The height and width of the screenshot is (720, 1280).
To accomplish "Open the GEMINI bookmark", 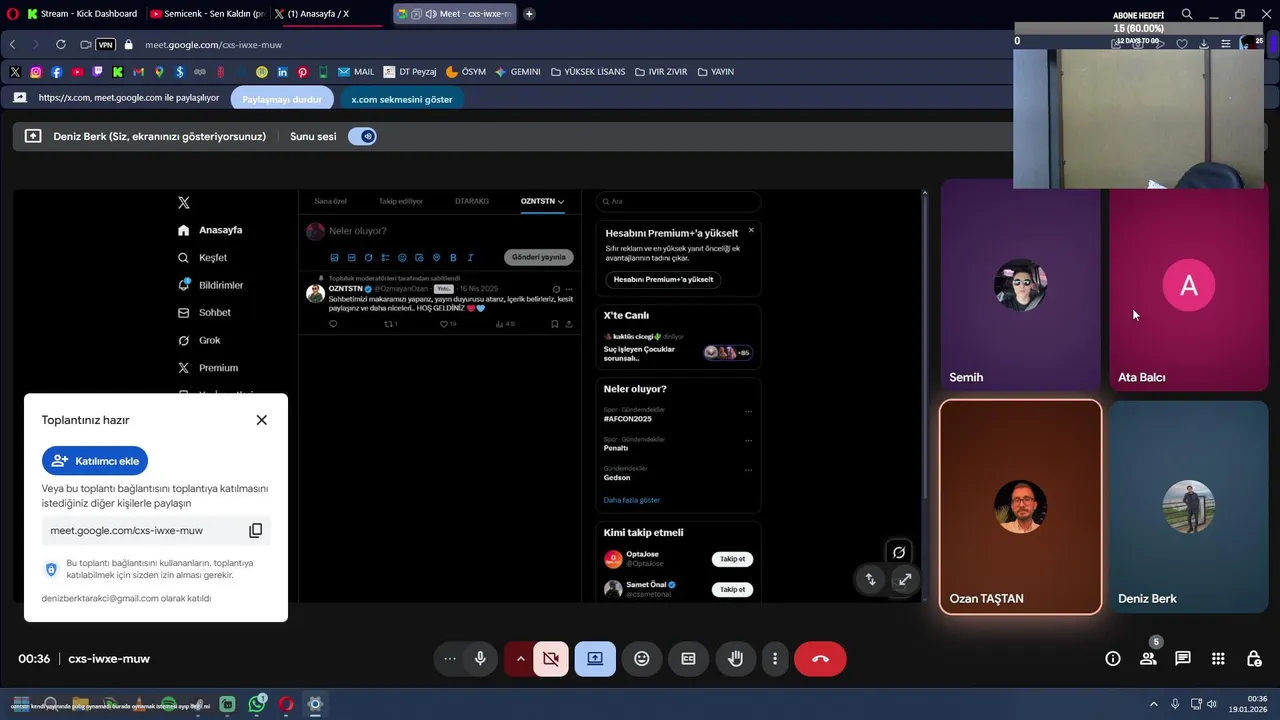I will (518, 72).
